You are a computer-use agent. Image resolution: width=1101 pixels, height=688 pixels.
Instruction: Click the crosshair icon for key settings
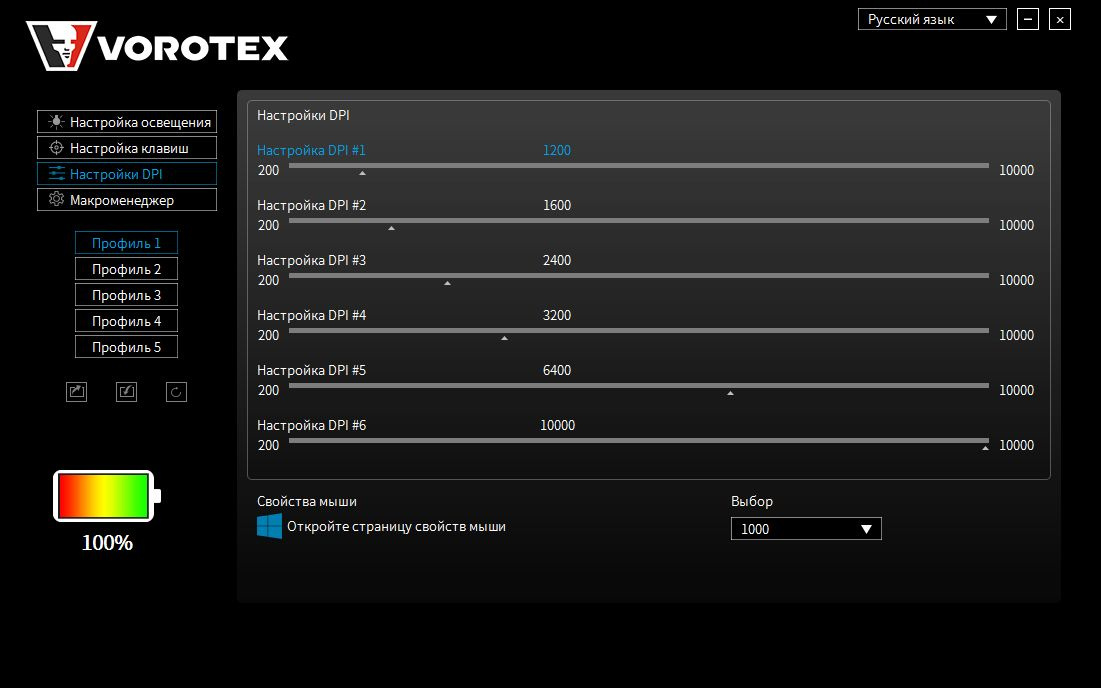point(58,147)
